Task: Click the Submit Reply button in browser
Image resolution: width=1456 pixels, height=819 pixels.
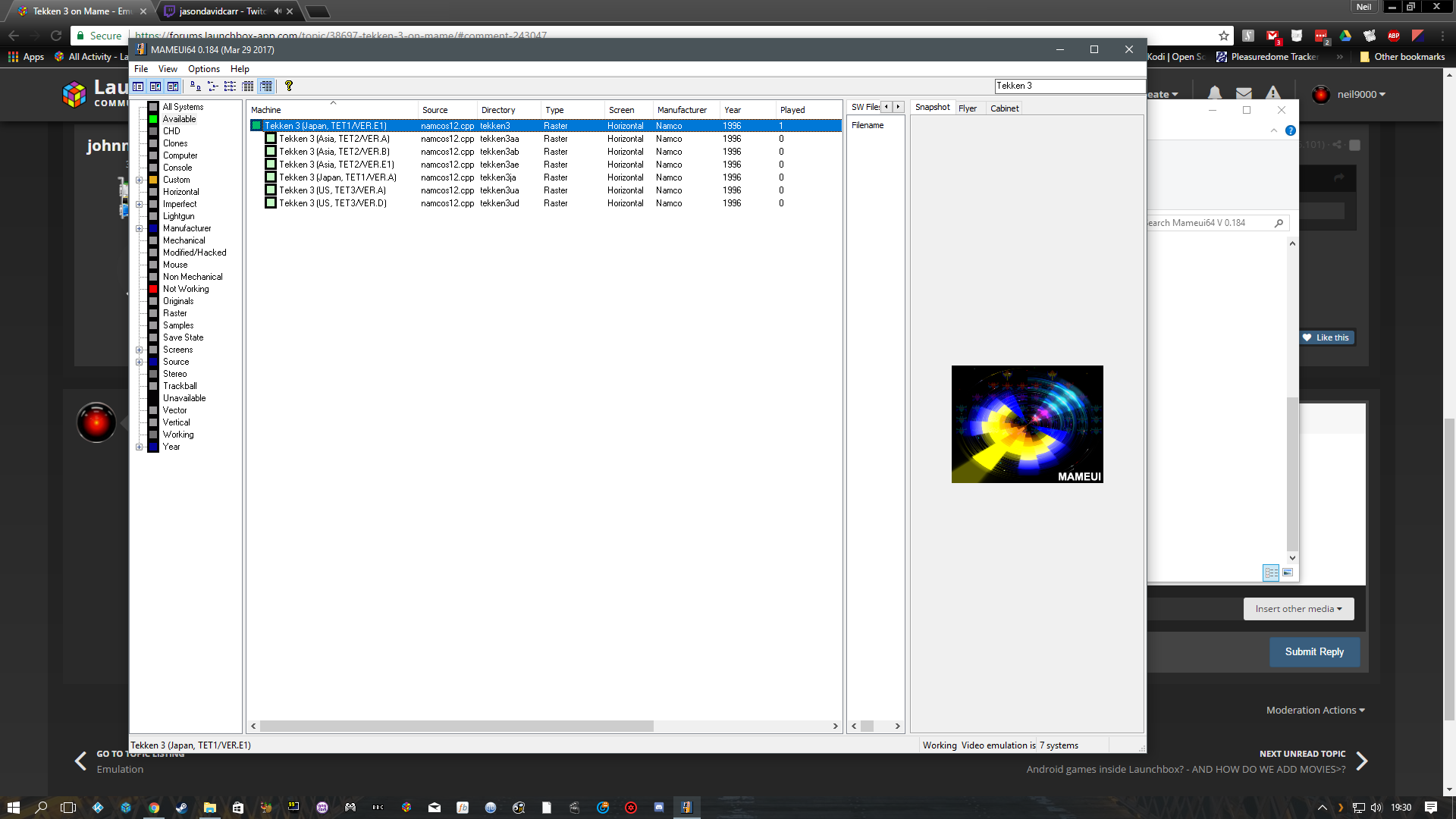Action: (x=1314, y=652)
